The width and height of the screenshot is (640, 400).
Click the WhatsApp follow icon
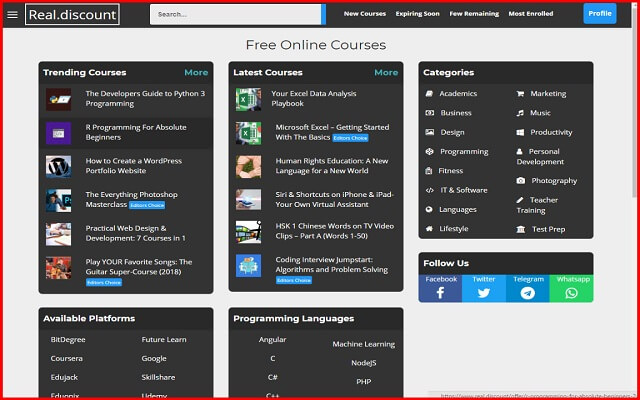coord(571,293)
